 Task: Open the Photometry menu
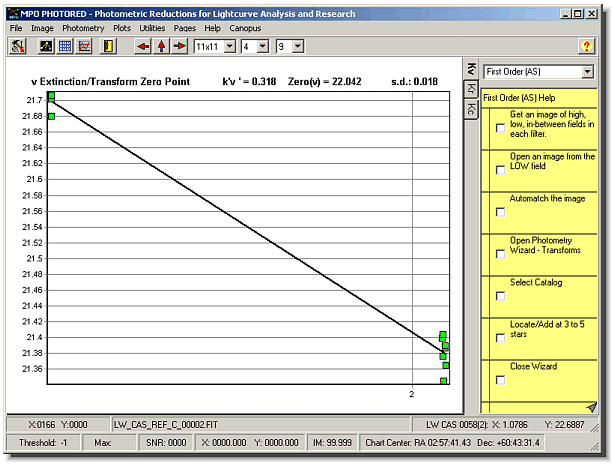coord(83,28)
